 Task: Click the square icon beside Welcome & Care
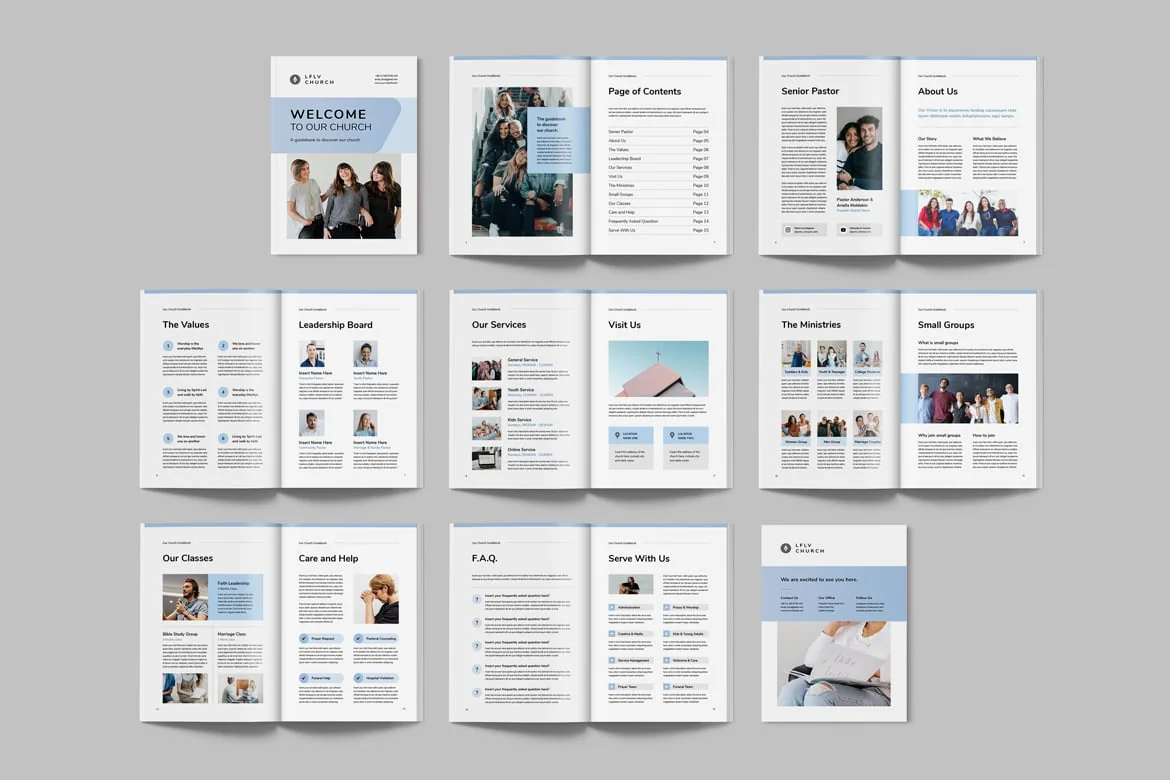(x=666, y=660)
